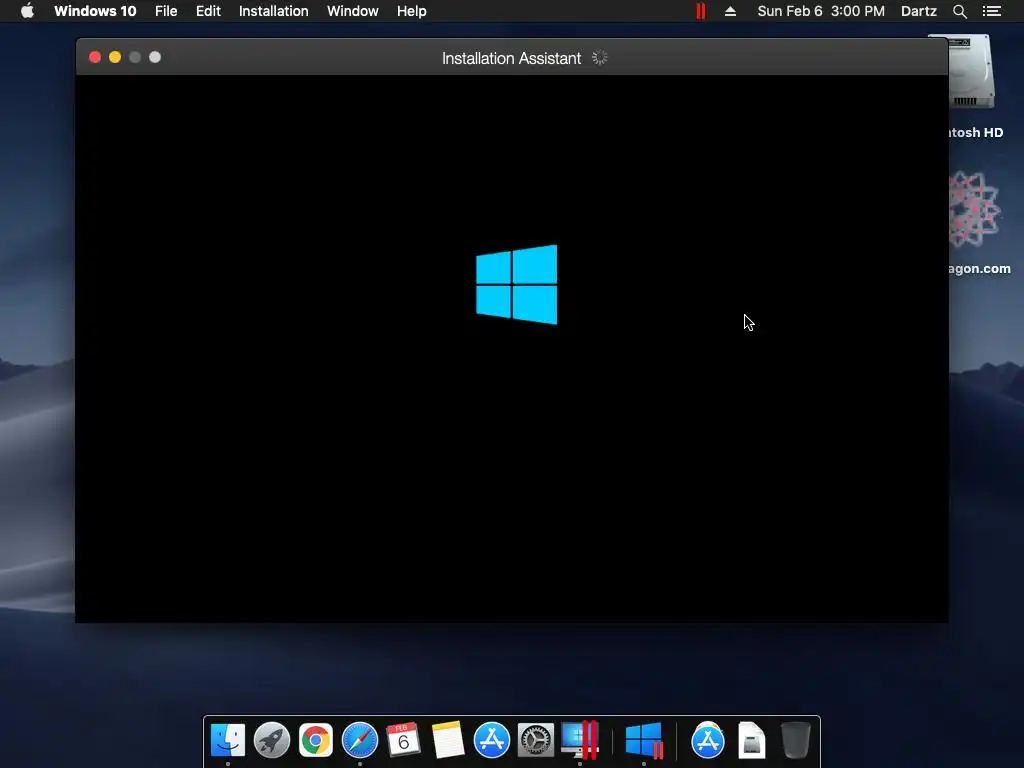Click the Windows logo in the VM screen
The image size is (1024, 768).
coord(517,284)
